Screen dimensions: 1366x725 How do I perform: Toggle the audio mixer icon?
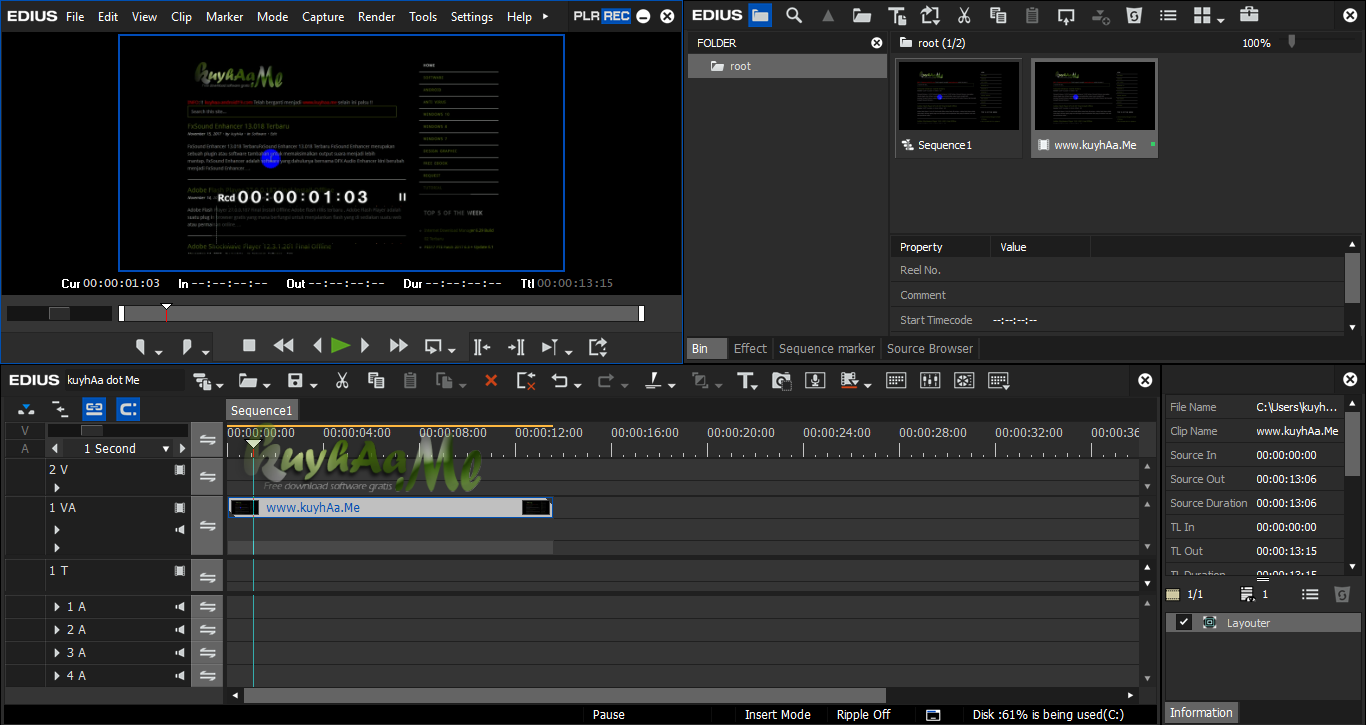point(930,380)
